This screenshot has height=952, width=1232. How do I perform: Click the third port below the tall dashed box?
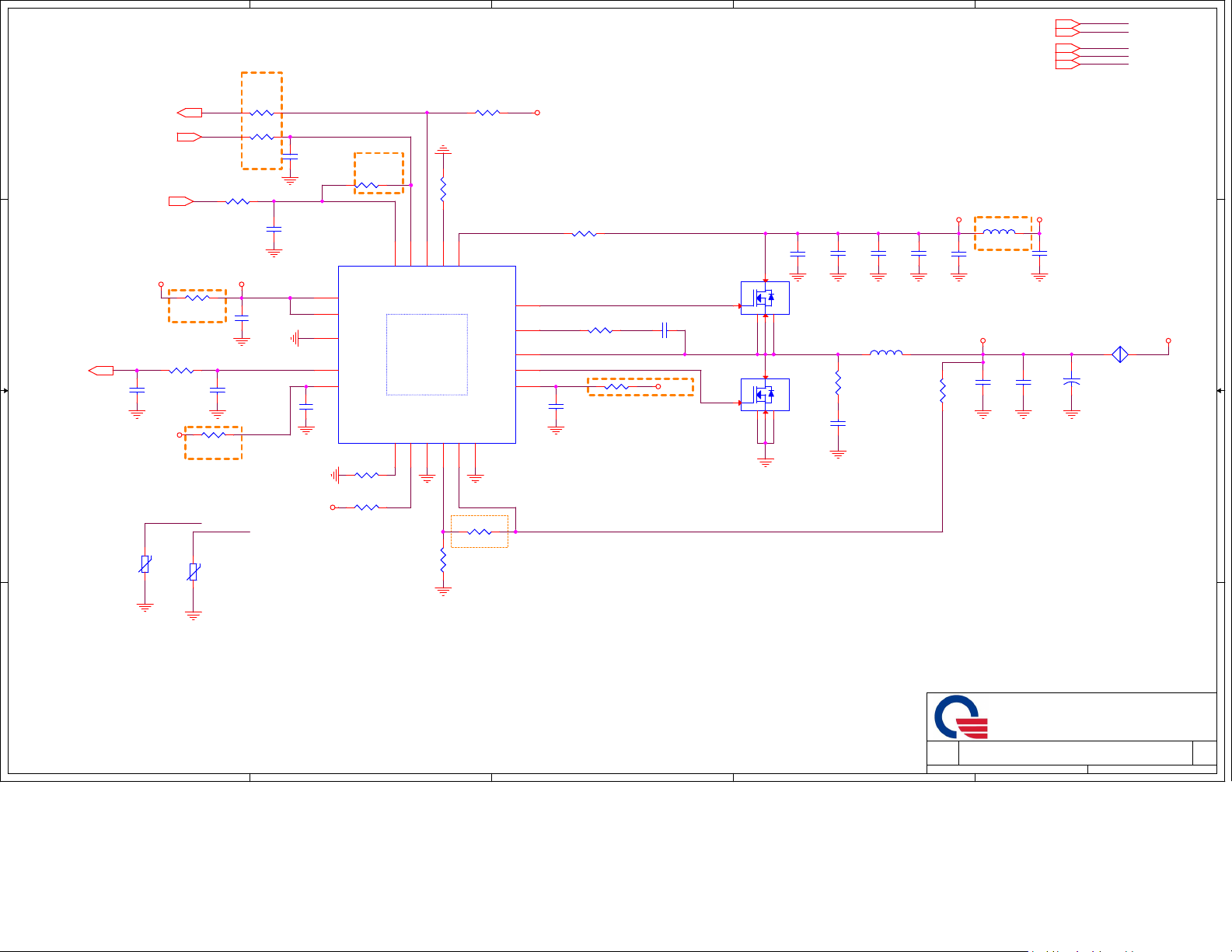pyautogui.click(x=181, y=201)
